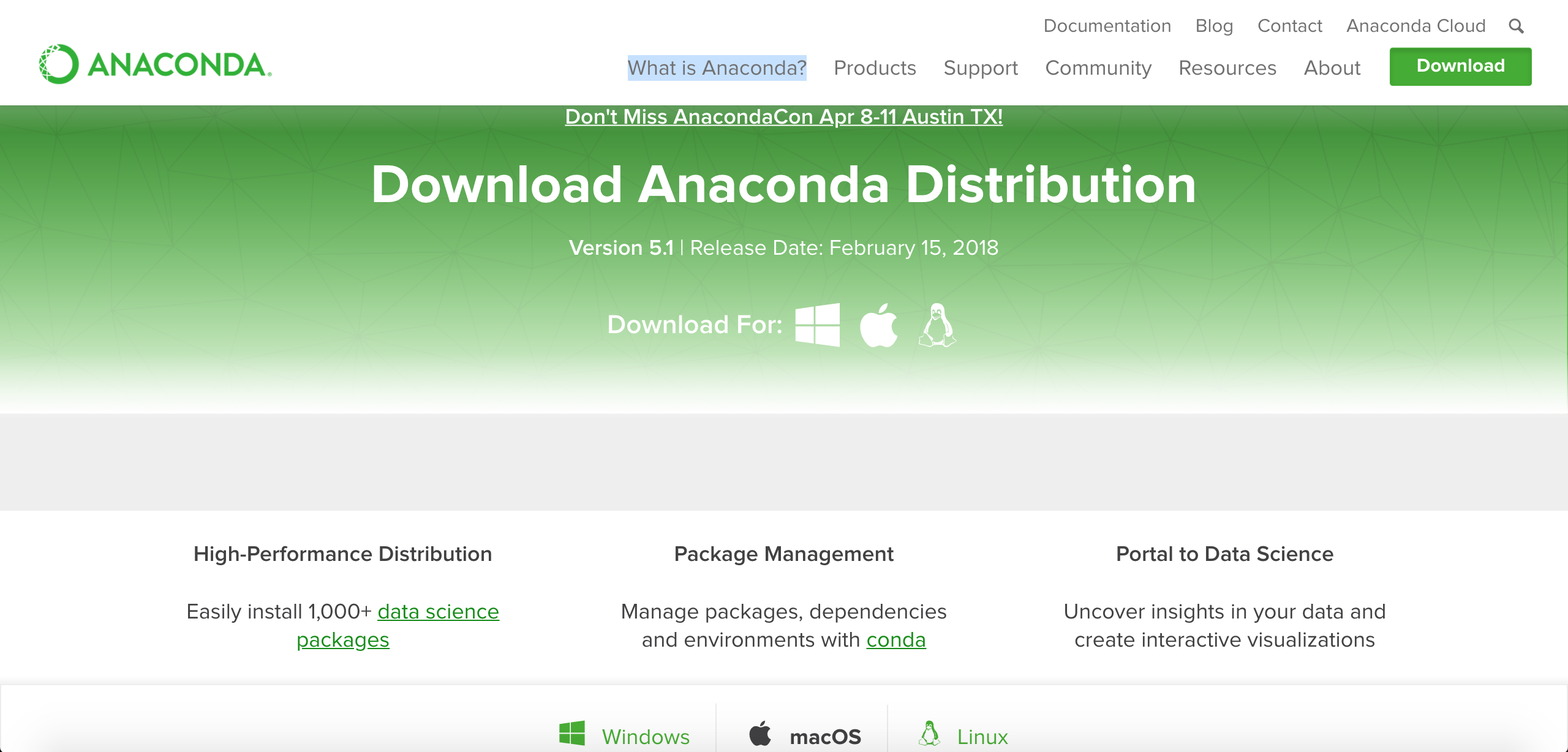This screenshot has width=1568, height=752.
Task: Open the Community menu
Action: click(x=1098, y=67)
